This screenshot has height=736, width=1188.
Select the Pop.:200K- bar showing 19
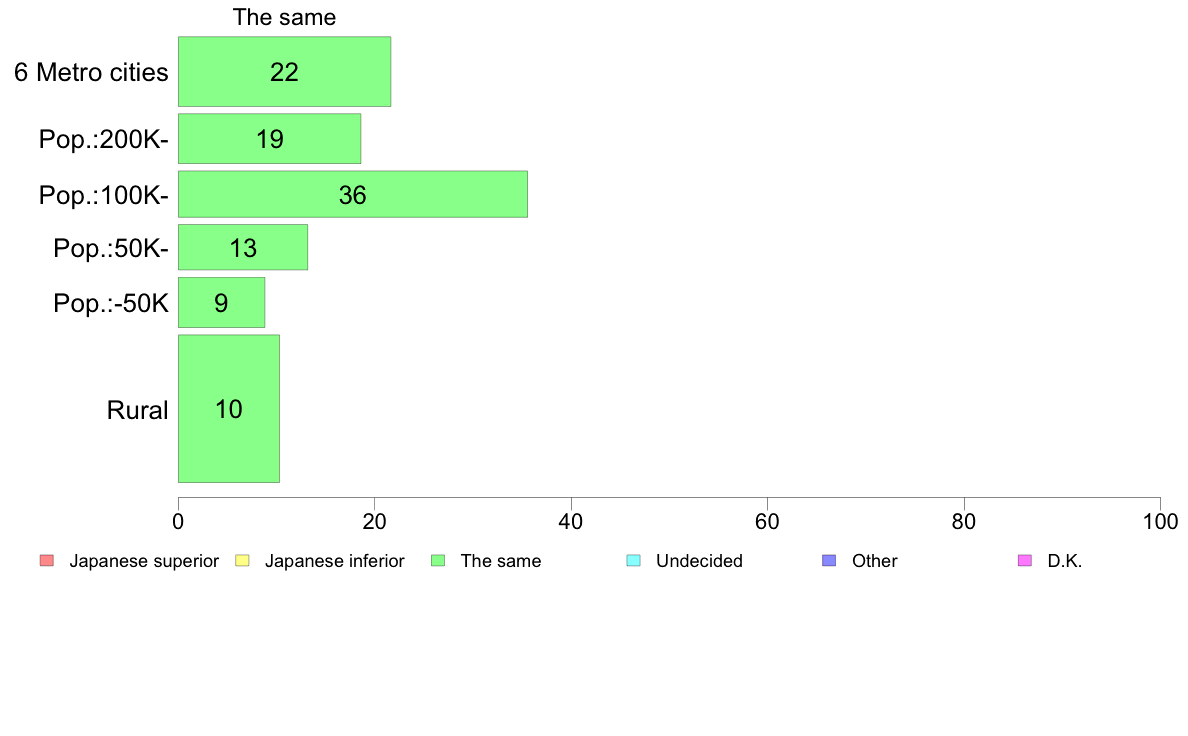tap(269, 139)
